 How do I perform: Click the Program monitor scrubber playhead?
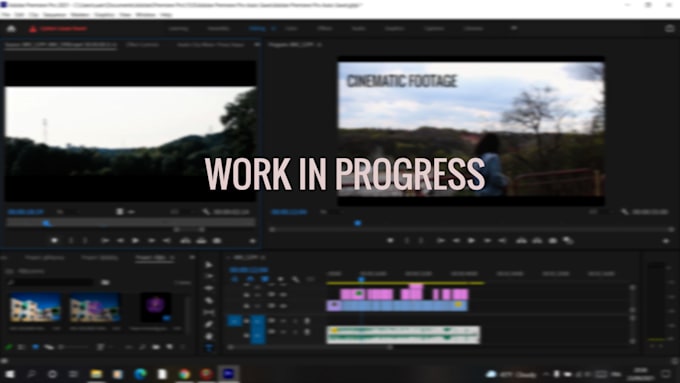click(x=357, y=223)
